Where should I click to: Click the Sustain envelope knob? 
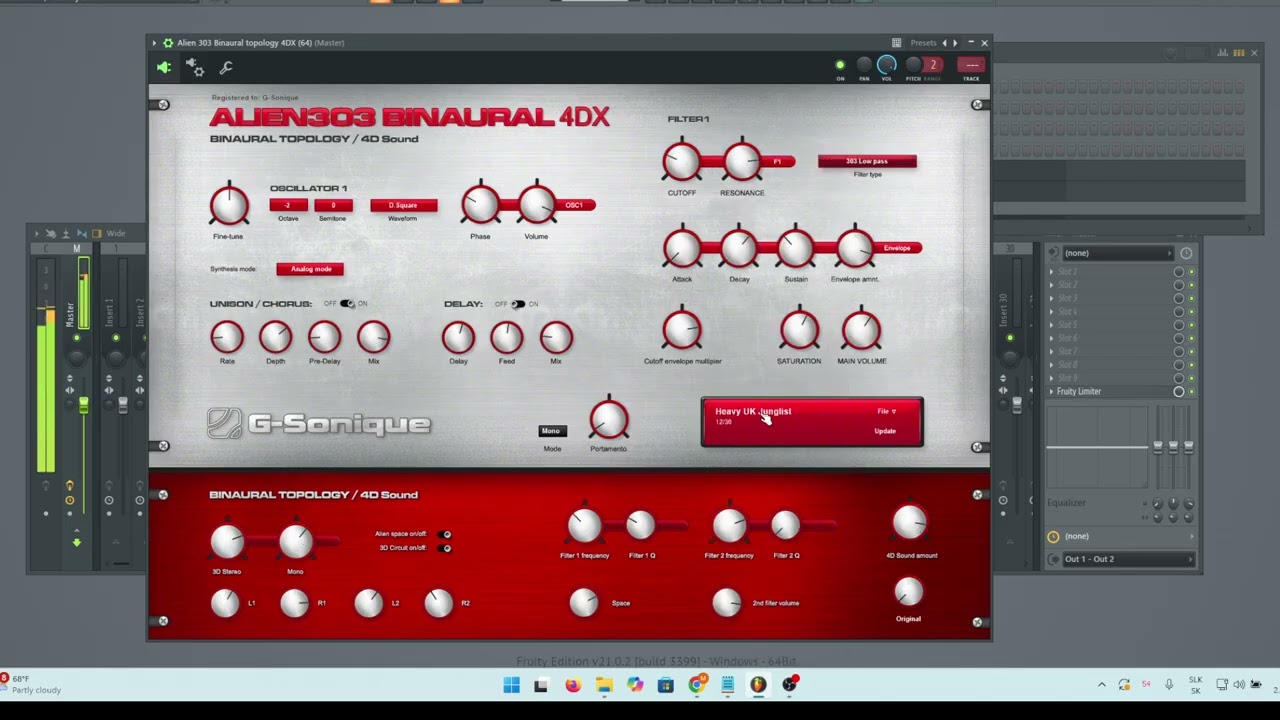[x=796, y=248]
